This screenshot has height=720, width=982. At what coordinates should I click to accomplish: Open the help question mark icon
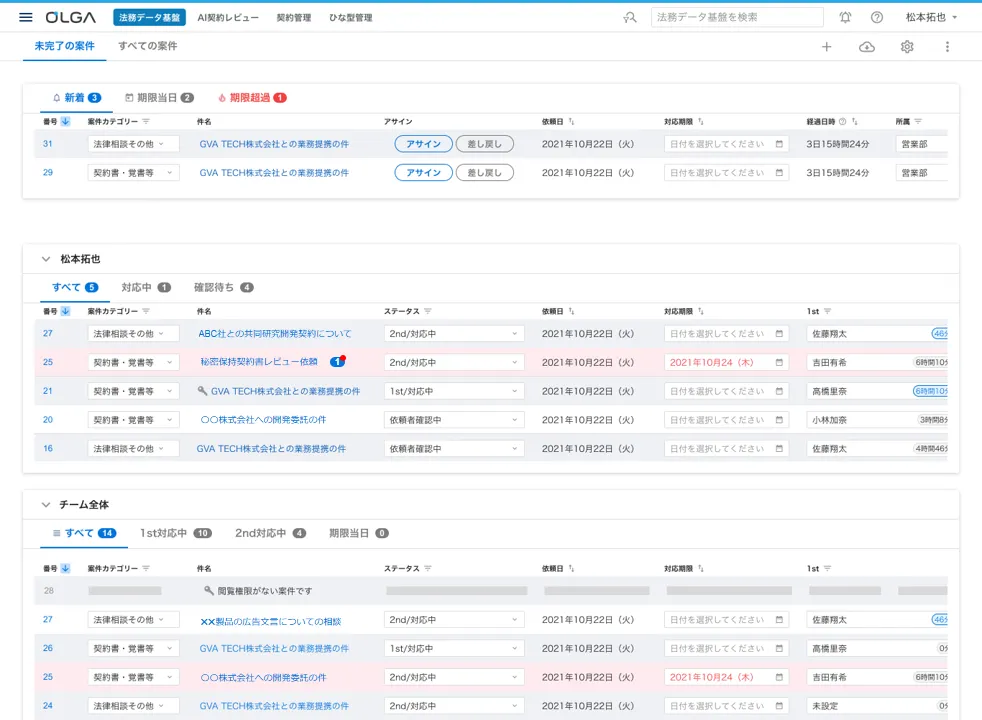pyautogui.click(x=877, y=17)
